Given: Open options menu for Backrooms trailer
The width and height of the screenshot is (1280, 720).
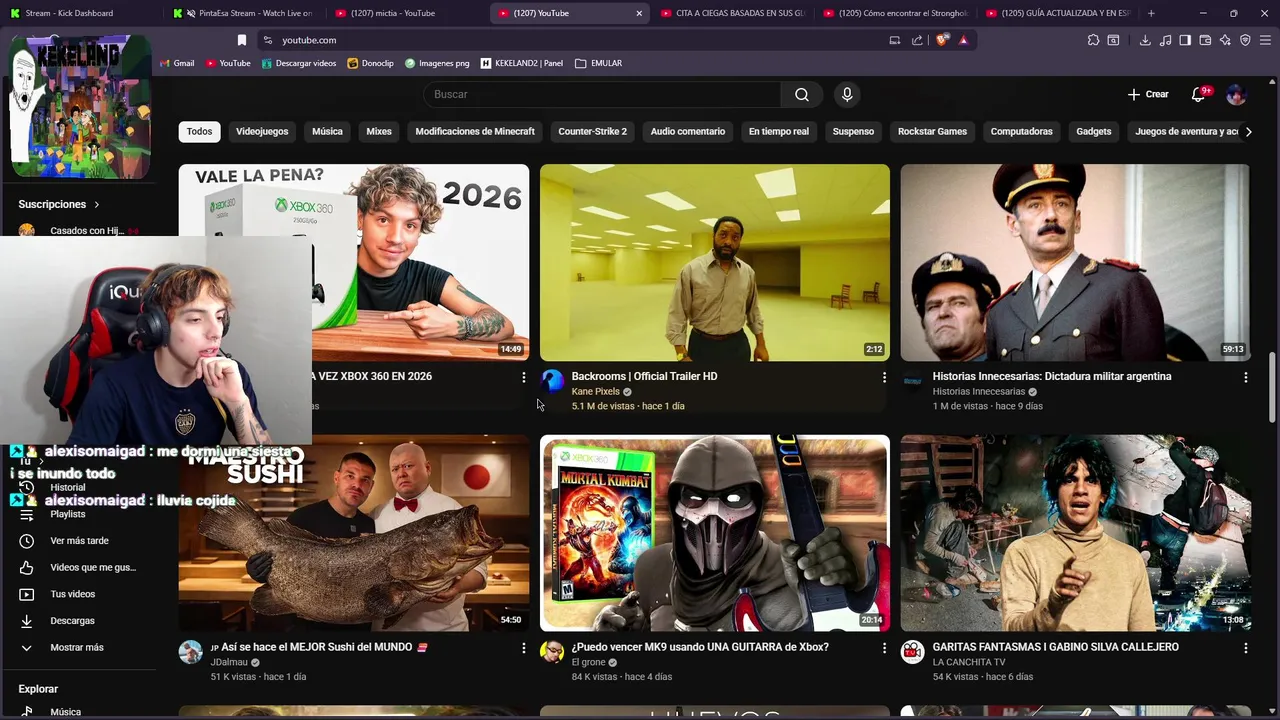Looking at the screenshot, I should click(884, 377).
